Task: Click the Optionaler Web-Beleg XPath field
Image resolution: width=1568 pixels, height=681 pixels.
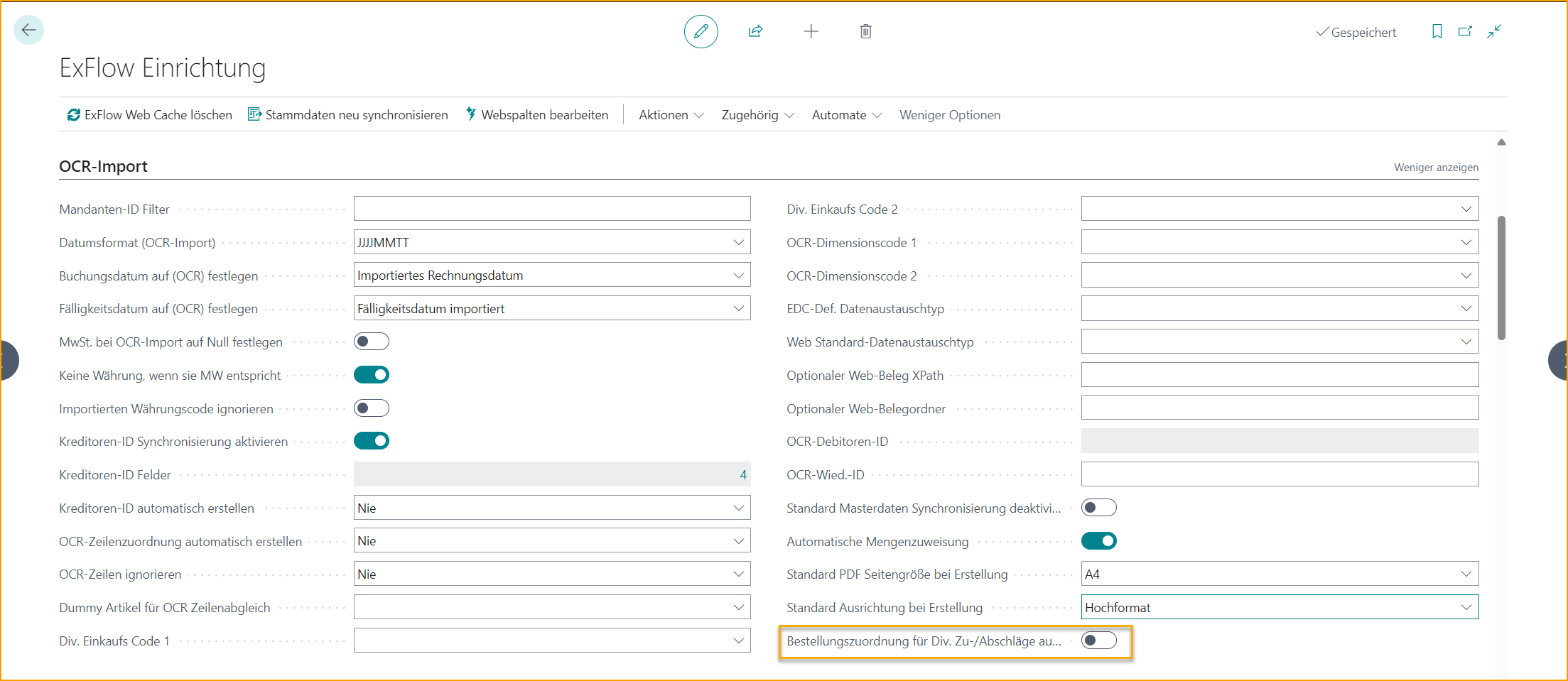Action: [1280, 375]
